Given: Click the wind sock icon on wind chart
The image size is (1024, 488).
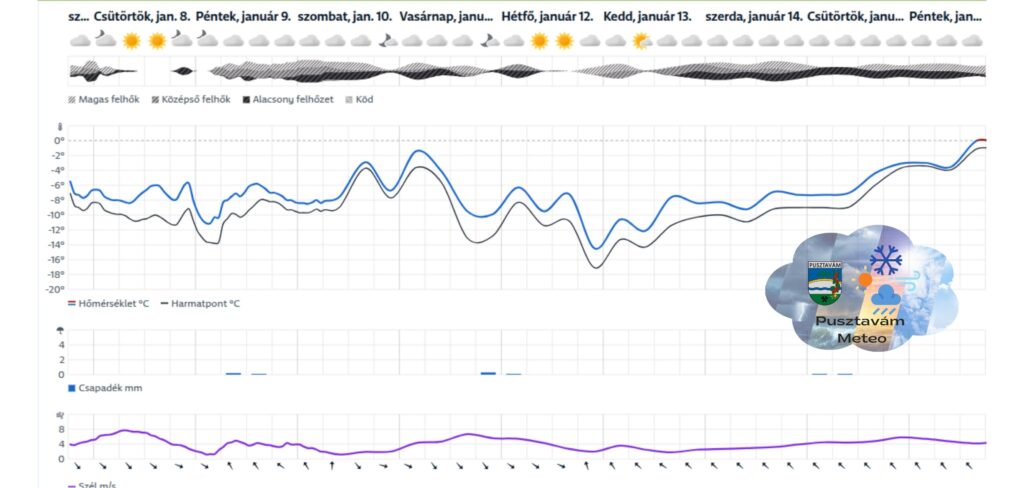Looking at the screenshot, I should click(x=61, y=414).
